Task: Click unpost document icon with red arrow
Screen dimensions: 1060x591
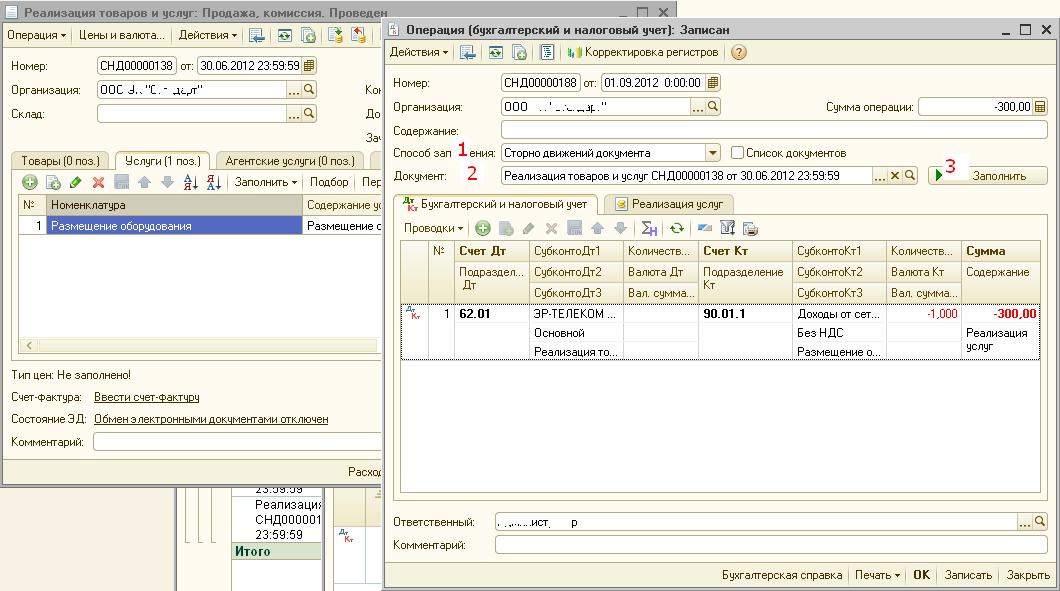Action: point(358,35)
